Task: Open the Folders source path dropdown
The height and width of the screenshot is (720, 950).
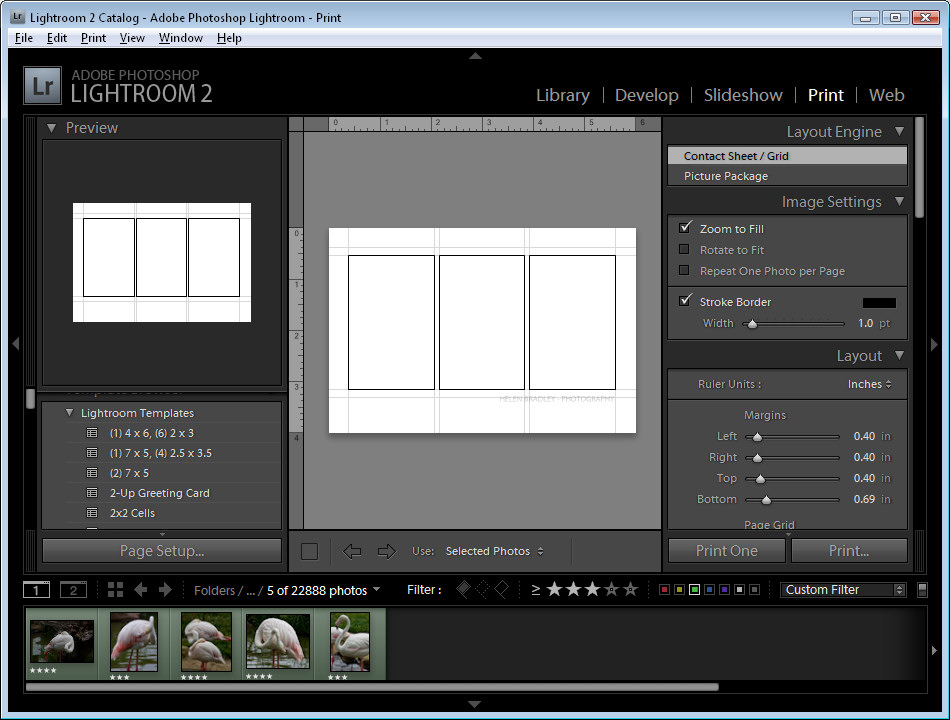Action: [287, 590]
